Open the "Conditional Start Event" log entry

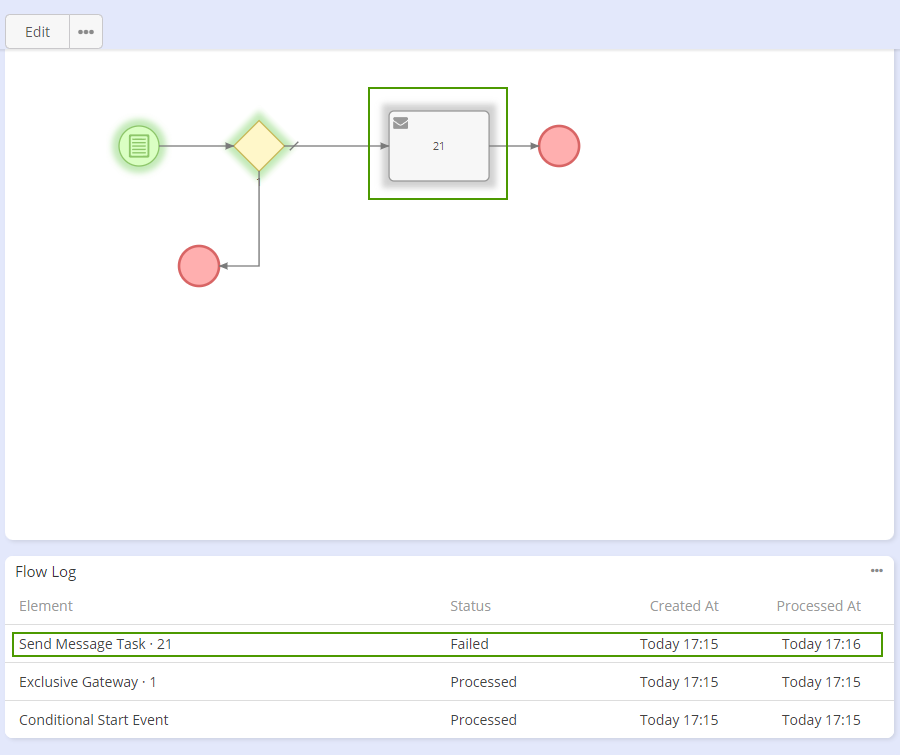(93, 720)
